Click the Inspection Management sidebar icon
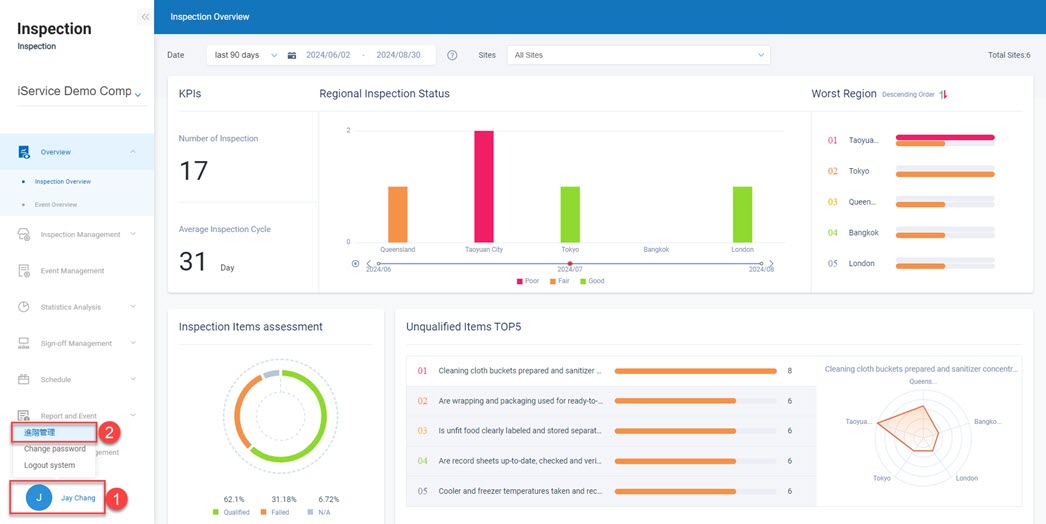The height and width of the screenshot is (524, 1046). (x=24, y=235)
